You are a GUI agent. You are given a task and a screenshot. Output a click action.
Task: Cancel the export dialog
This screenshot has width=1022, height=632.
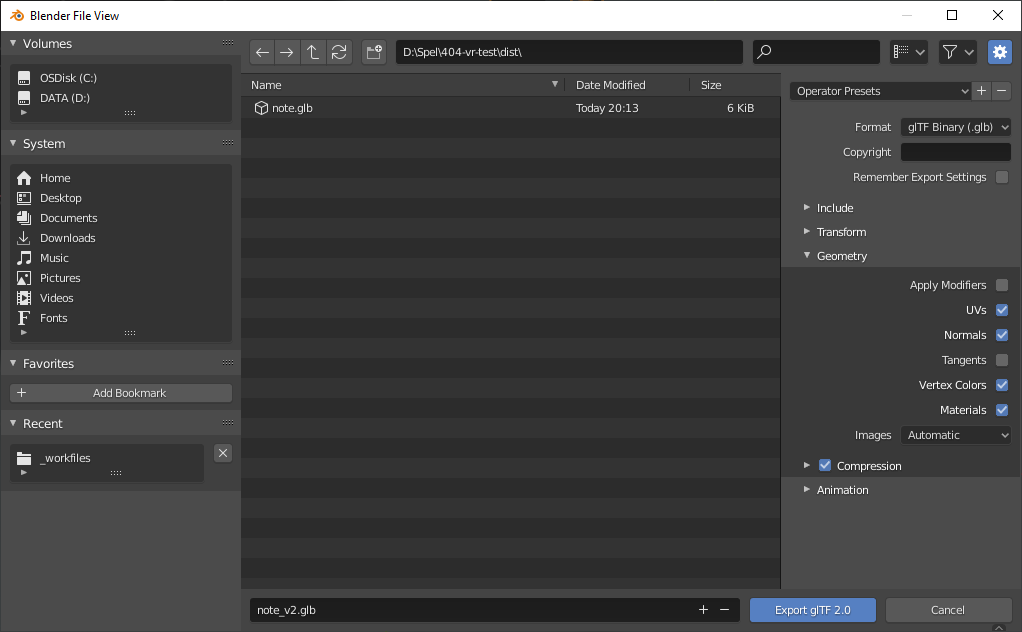click(948, 610)
